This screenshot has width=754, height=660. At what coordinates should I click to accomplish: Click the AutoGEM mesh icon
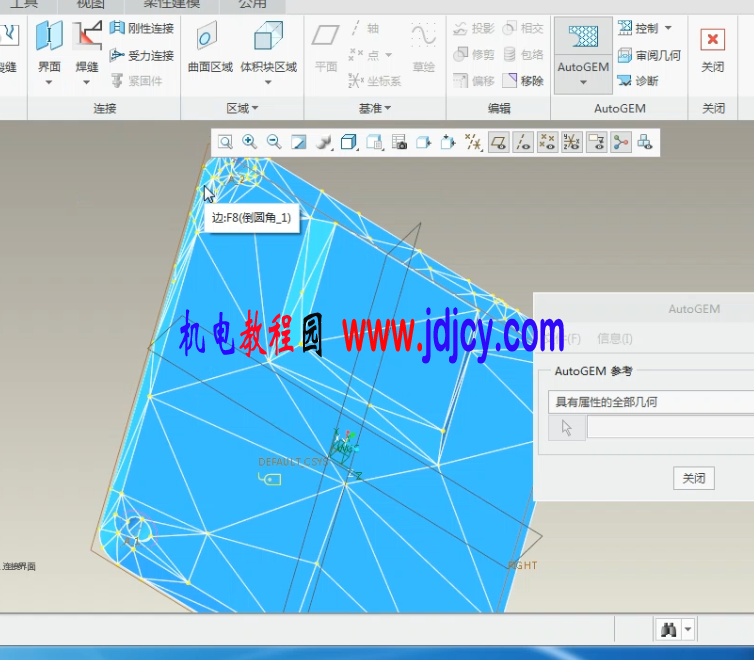[x=583, y=36]
